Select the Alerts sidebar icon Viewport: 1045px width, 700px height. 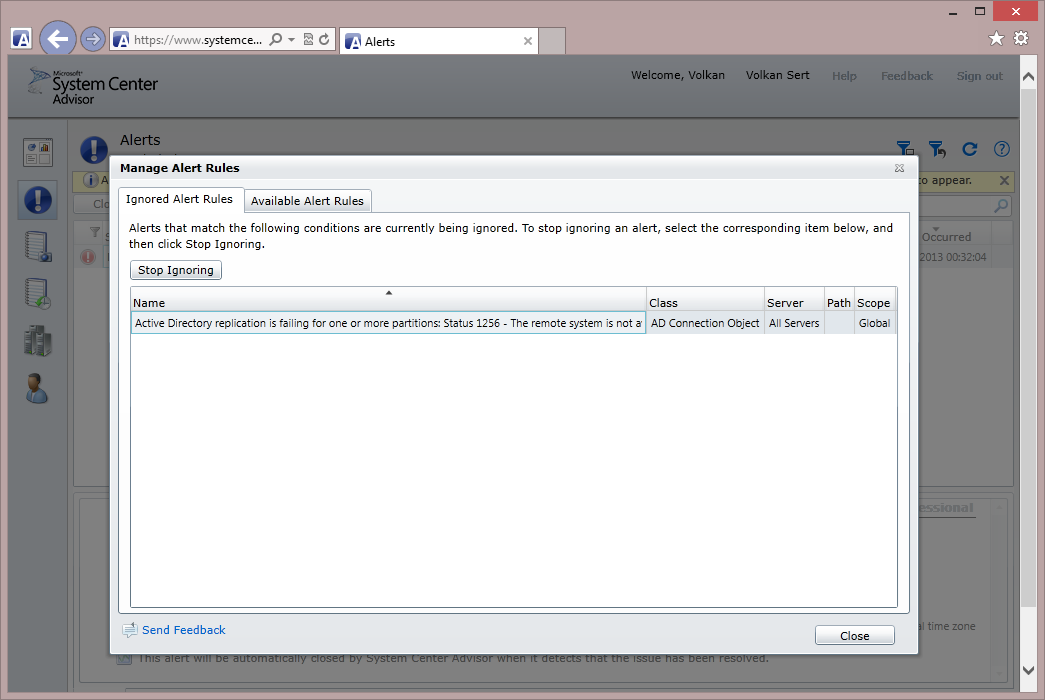(x=37, y=200)
